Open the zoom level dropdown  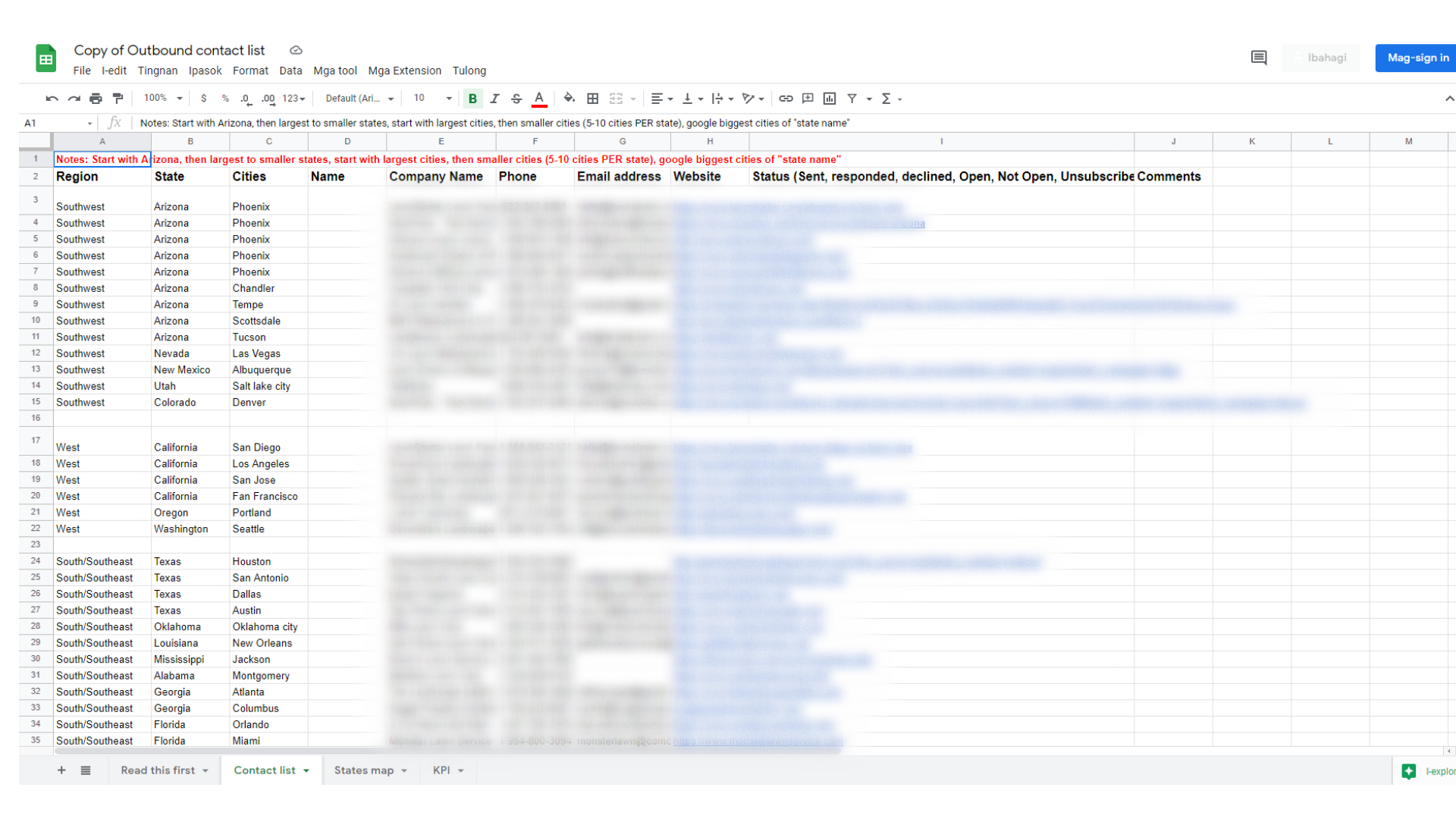[x=163, y=99]
